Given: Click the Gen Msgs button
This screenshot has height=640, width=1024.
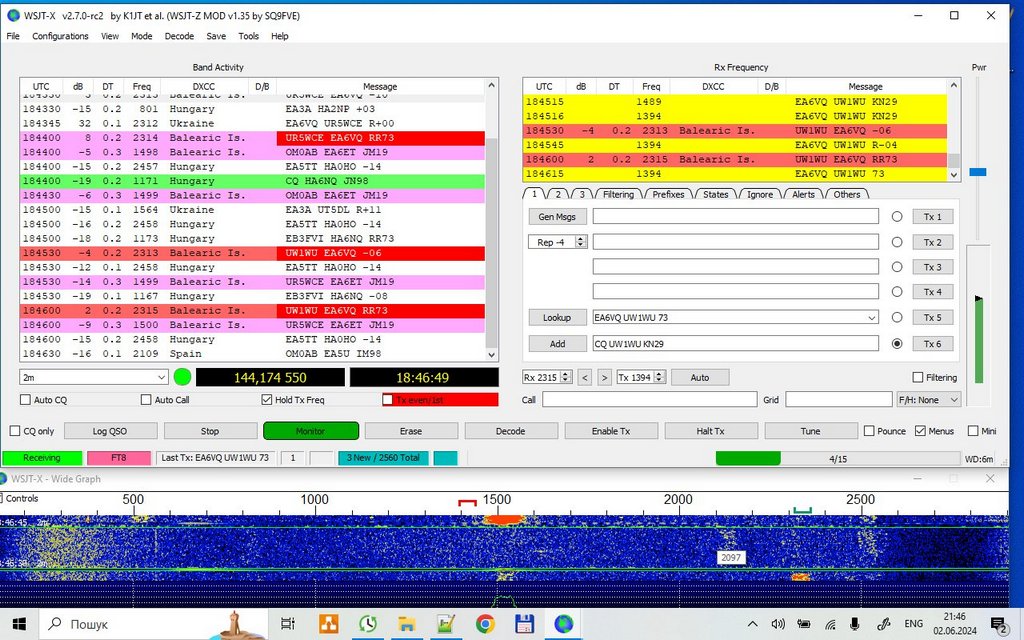Looking at the screenshot, I should tap(557, 217).
